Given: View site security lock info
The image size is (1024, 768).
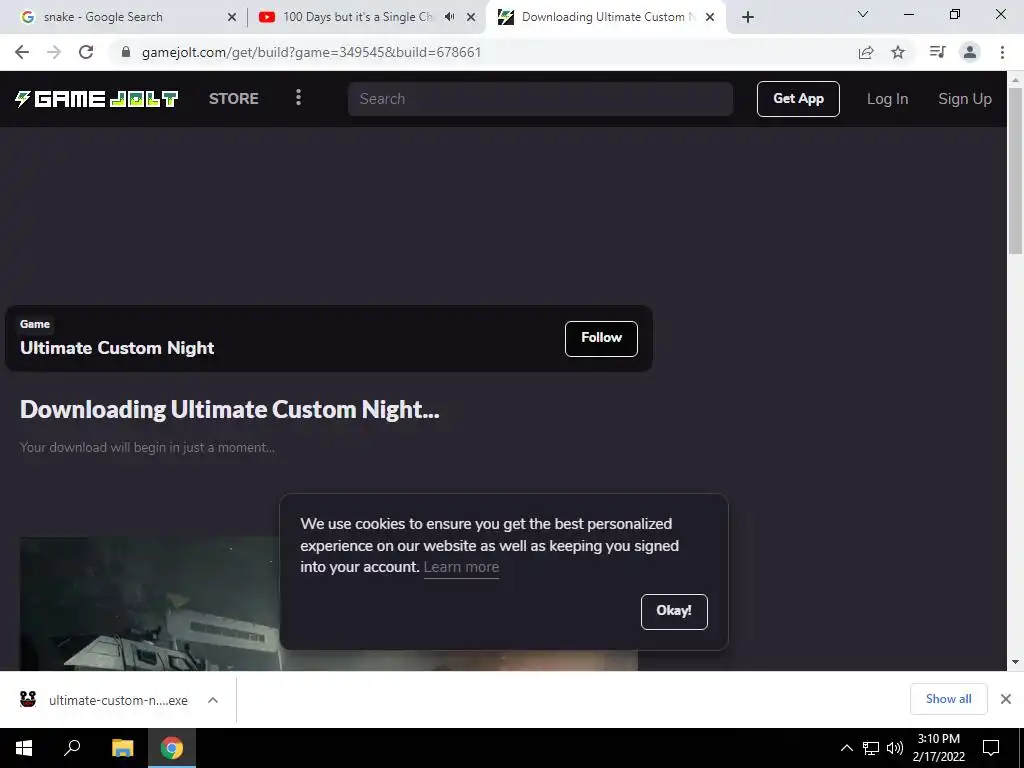Looking at the screenshot, I should tap(126, 52).
